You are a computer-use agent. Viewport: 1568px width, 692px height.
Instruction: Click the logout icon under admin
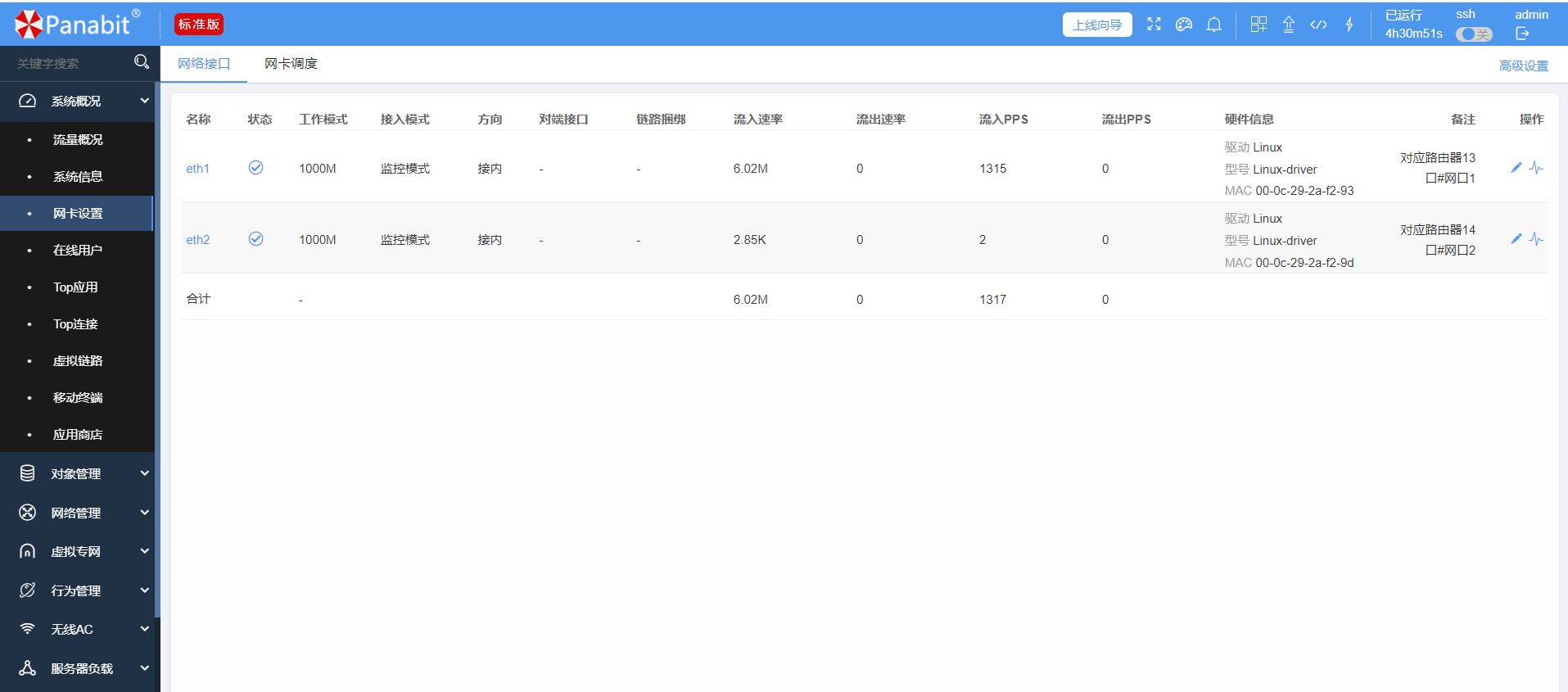point(1522,34)
